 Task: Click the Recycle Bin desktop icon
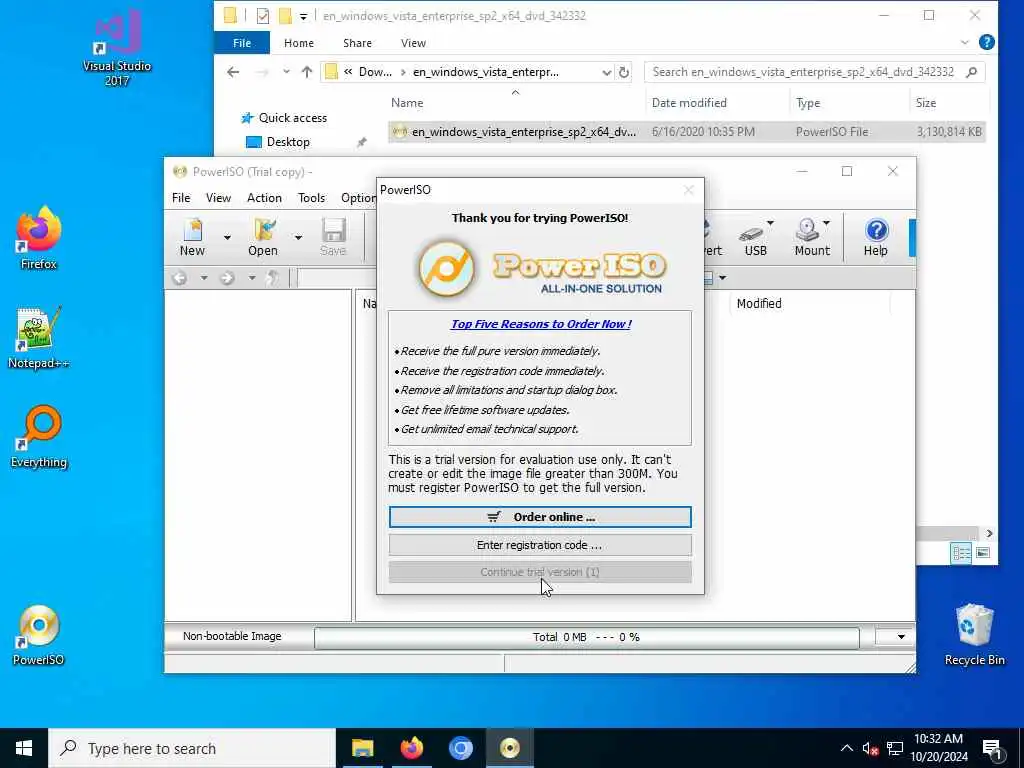point(974,635)
